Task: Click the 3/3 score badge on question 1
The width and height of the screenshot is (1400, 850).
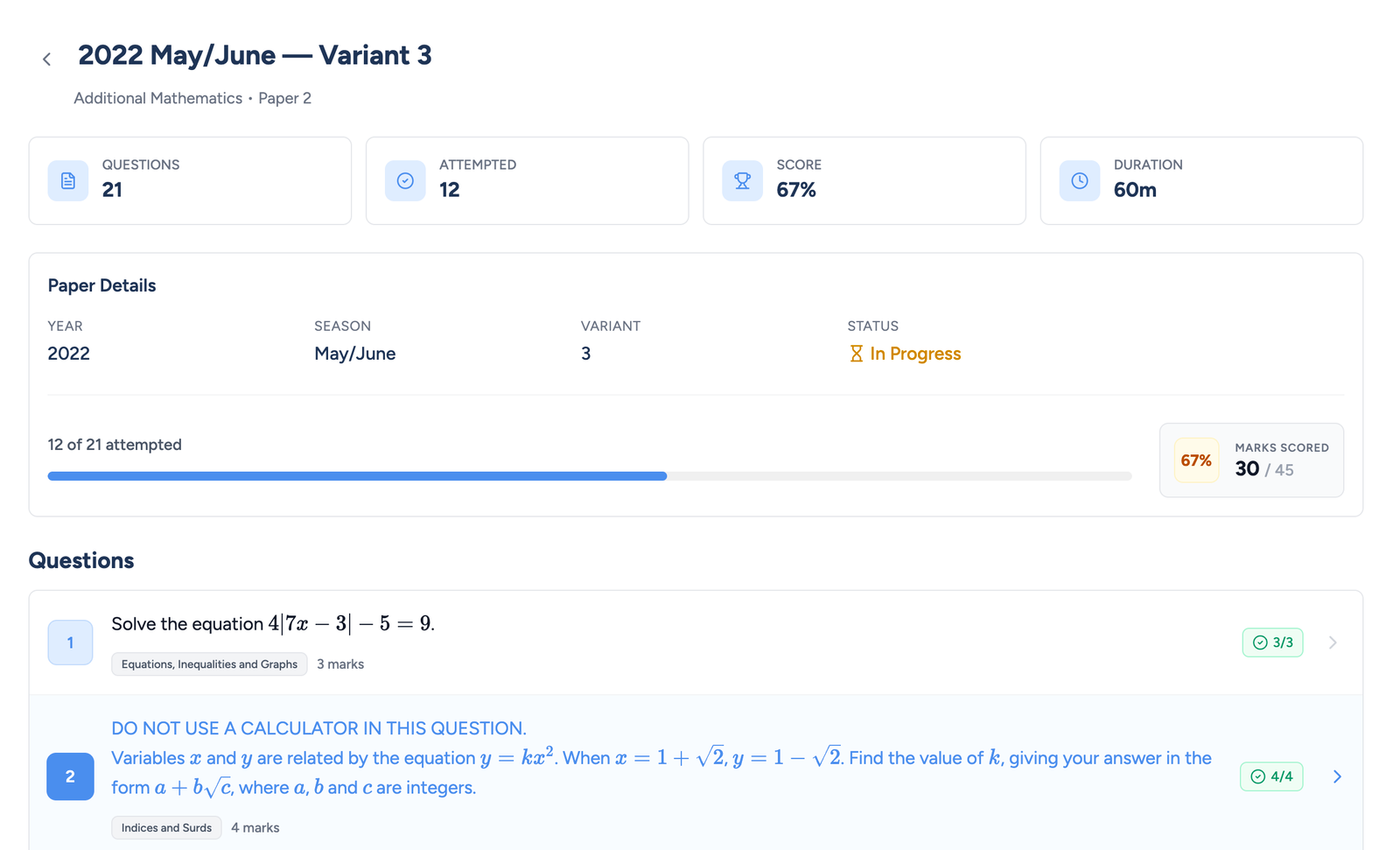Action: point(1272,643)
